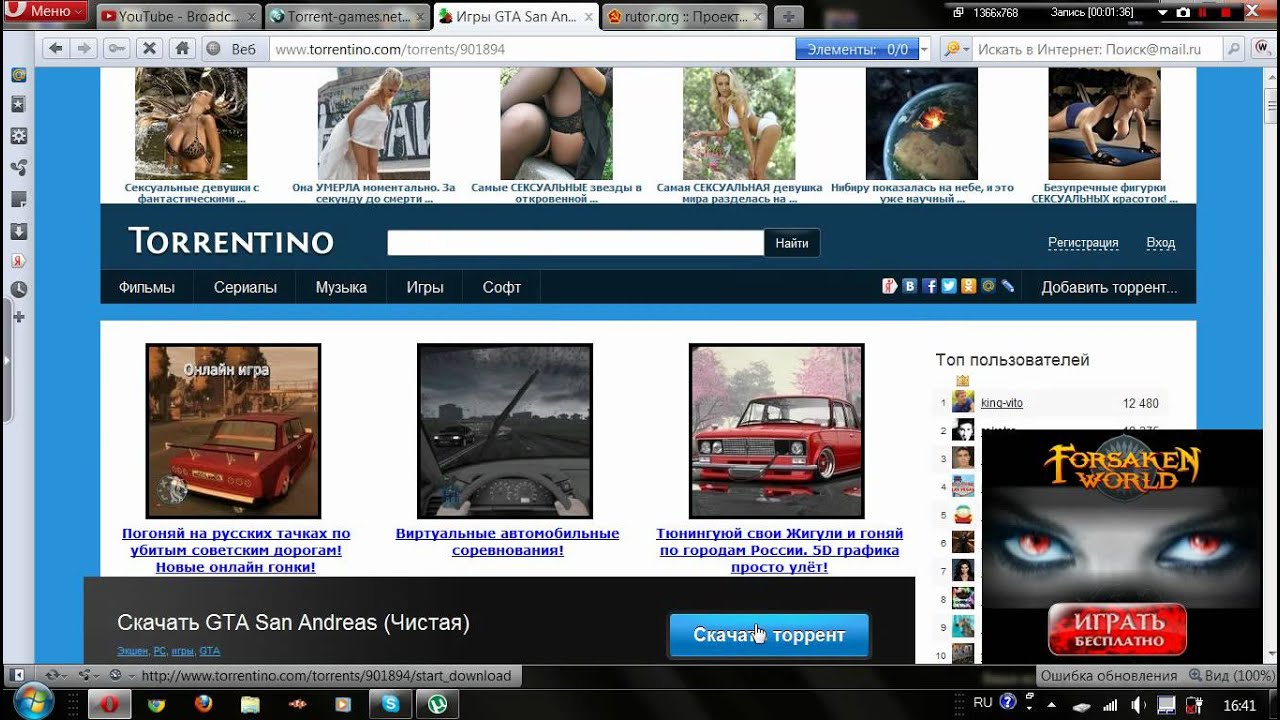Share page on Facebook icon

point(929,286)
